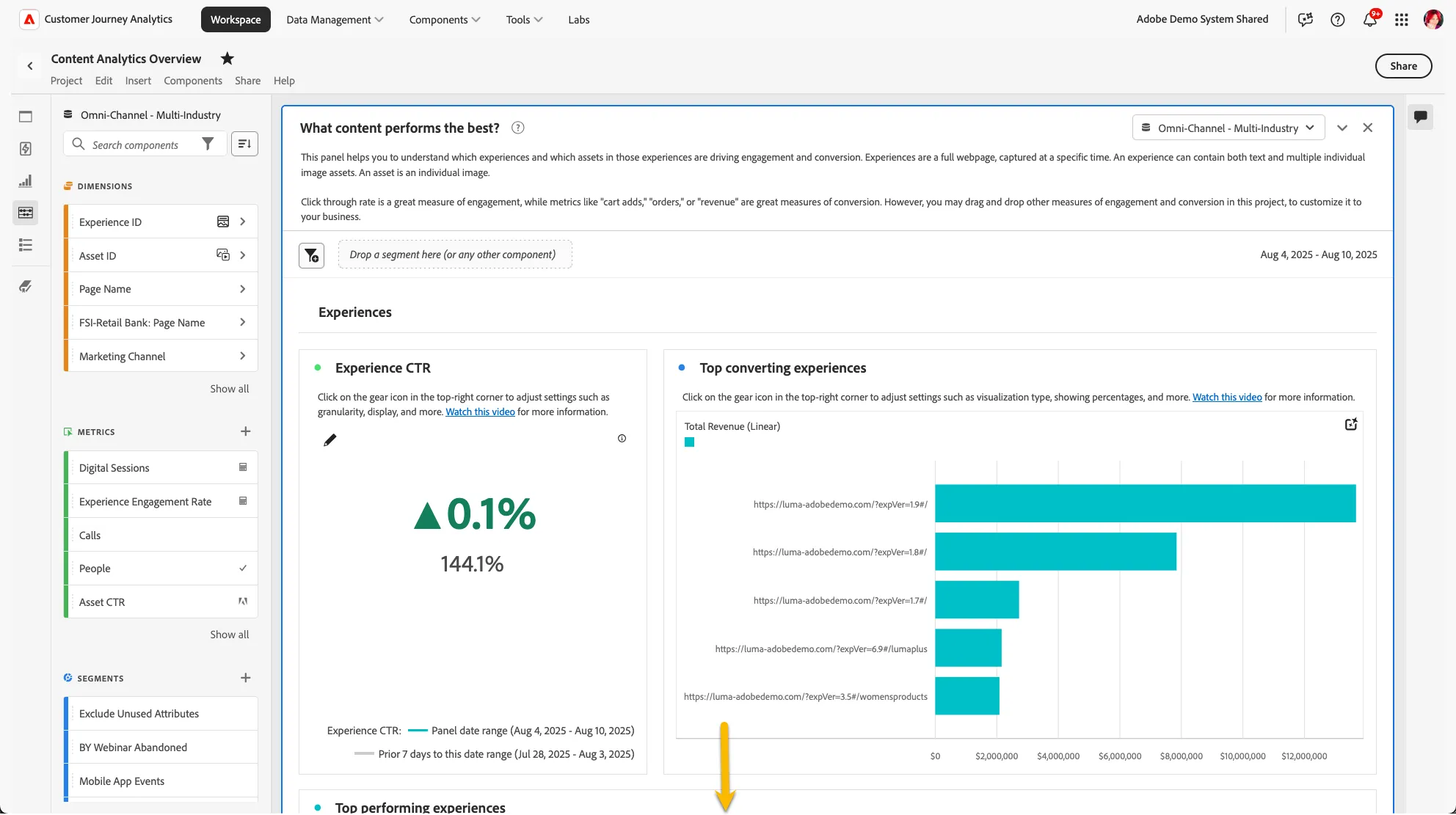Open the apps grid switcher
Viewport: 1456px width, 815px height.
tap(1402, 20)
